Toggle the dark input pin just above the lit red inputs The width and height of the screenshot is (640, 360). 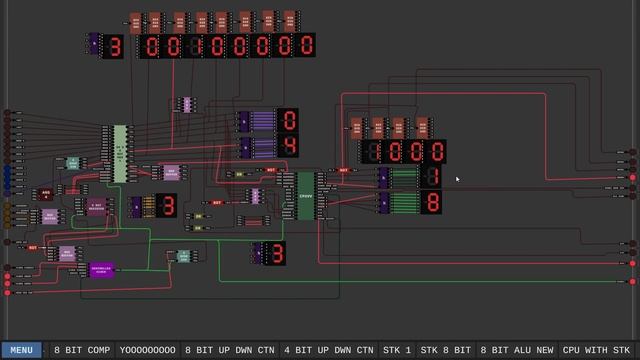tap(7, 268)
